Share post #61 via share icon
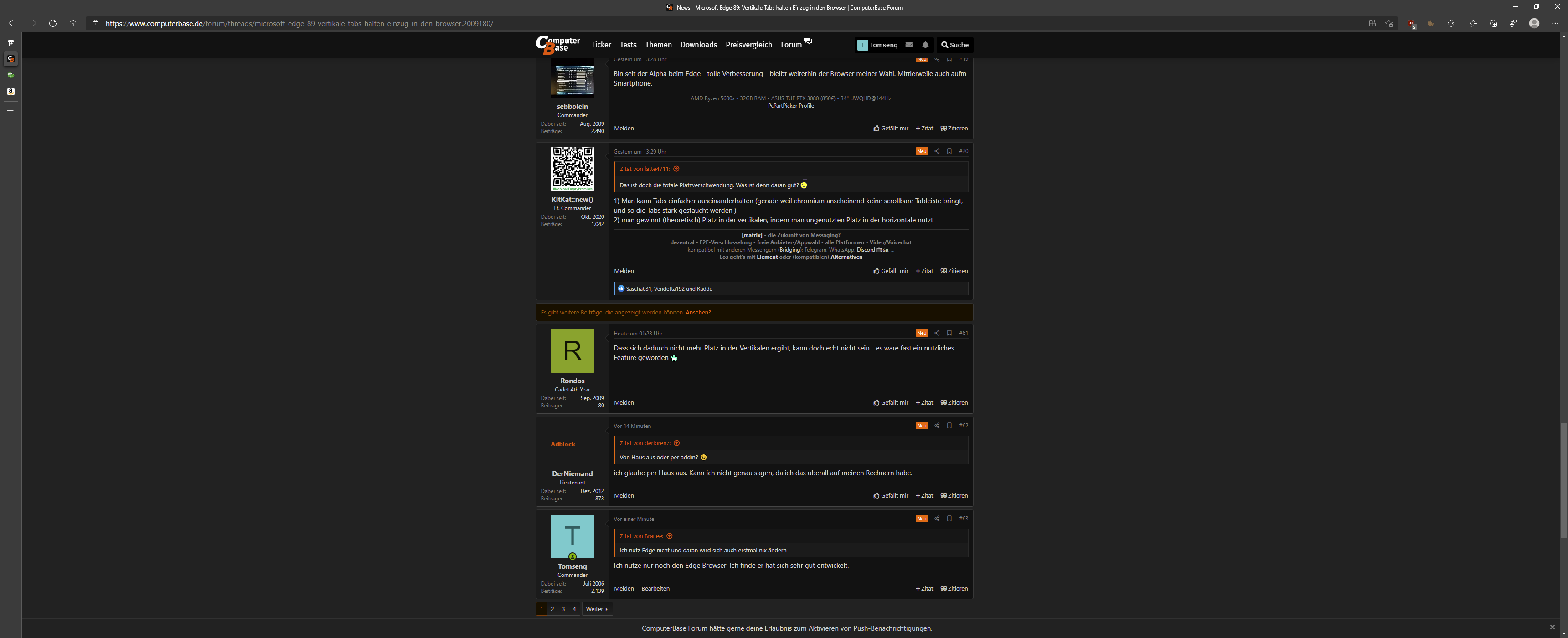 (x=937, y=333)
